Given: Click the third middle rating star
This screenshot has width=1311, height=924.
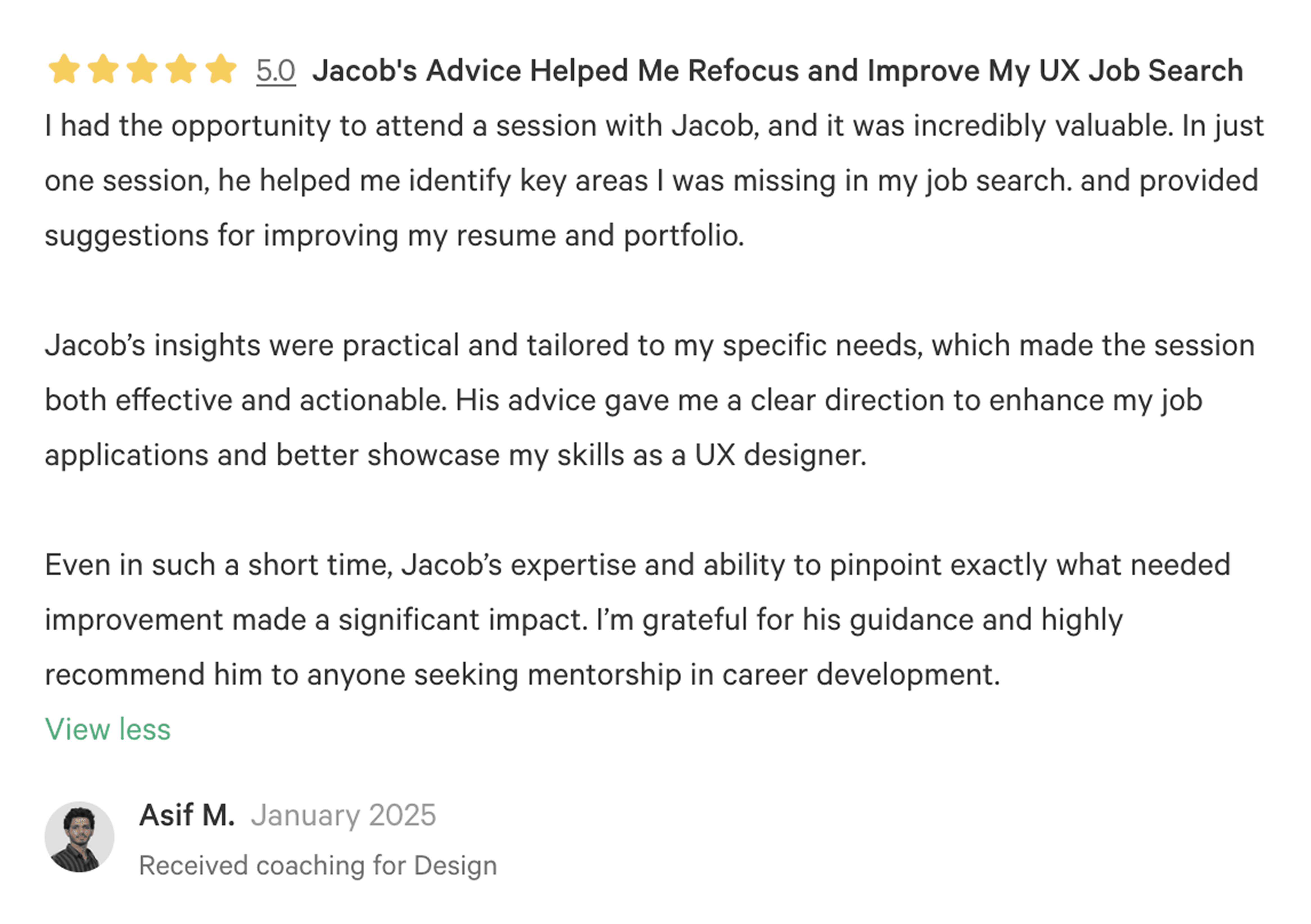Looking at the screenshot, I should coord(142,70).
